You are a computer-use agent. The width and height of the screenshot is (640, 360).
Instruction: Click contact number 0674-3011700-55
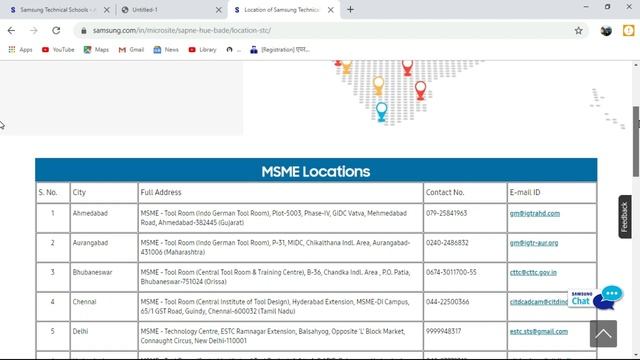pos(451,272)
